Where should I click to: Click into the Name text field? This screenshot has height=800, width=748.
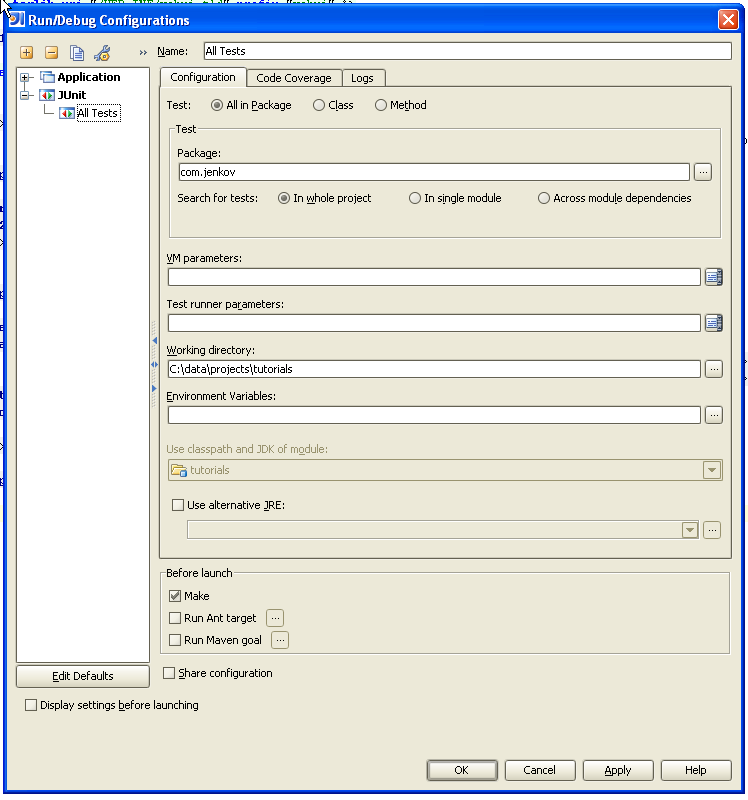466,51
